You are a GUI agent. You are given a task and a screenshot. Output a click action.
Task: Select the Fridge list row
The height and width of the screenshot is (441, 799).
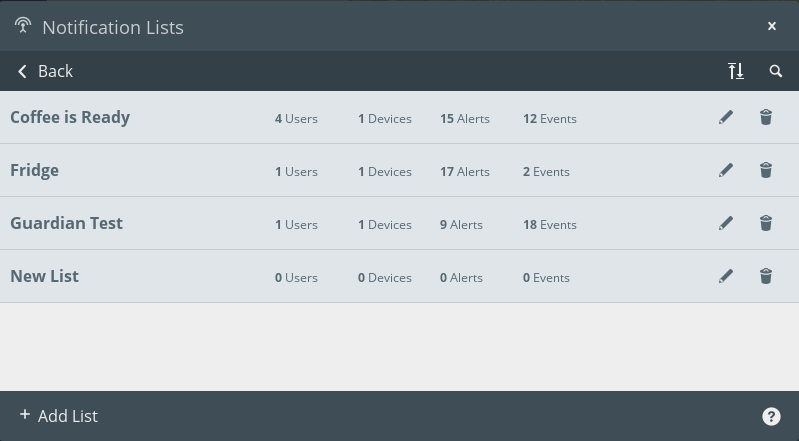[x=35, y=170]
